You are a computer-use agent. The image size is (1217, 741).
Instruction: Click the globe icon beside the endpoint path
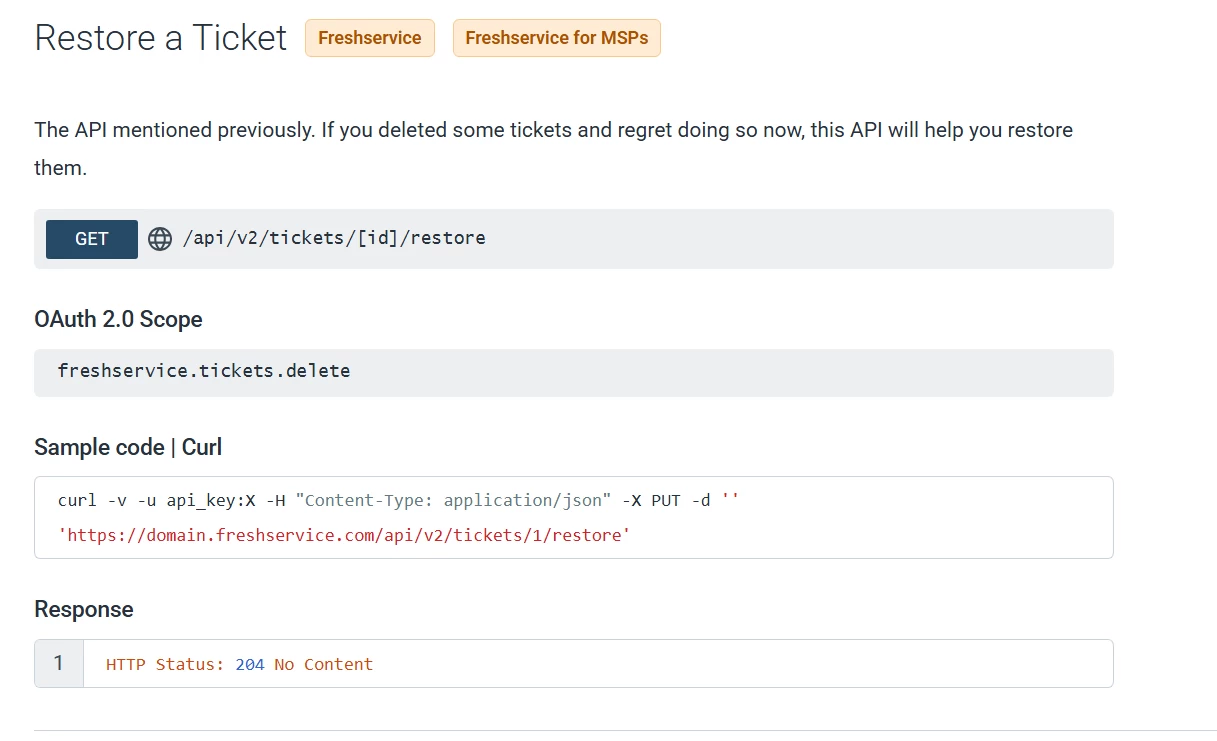pyautogui.click(x=160, y=239)
